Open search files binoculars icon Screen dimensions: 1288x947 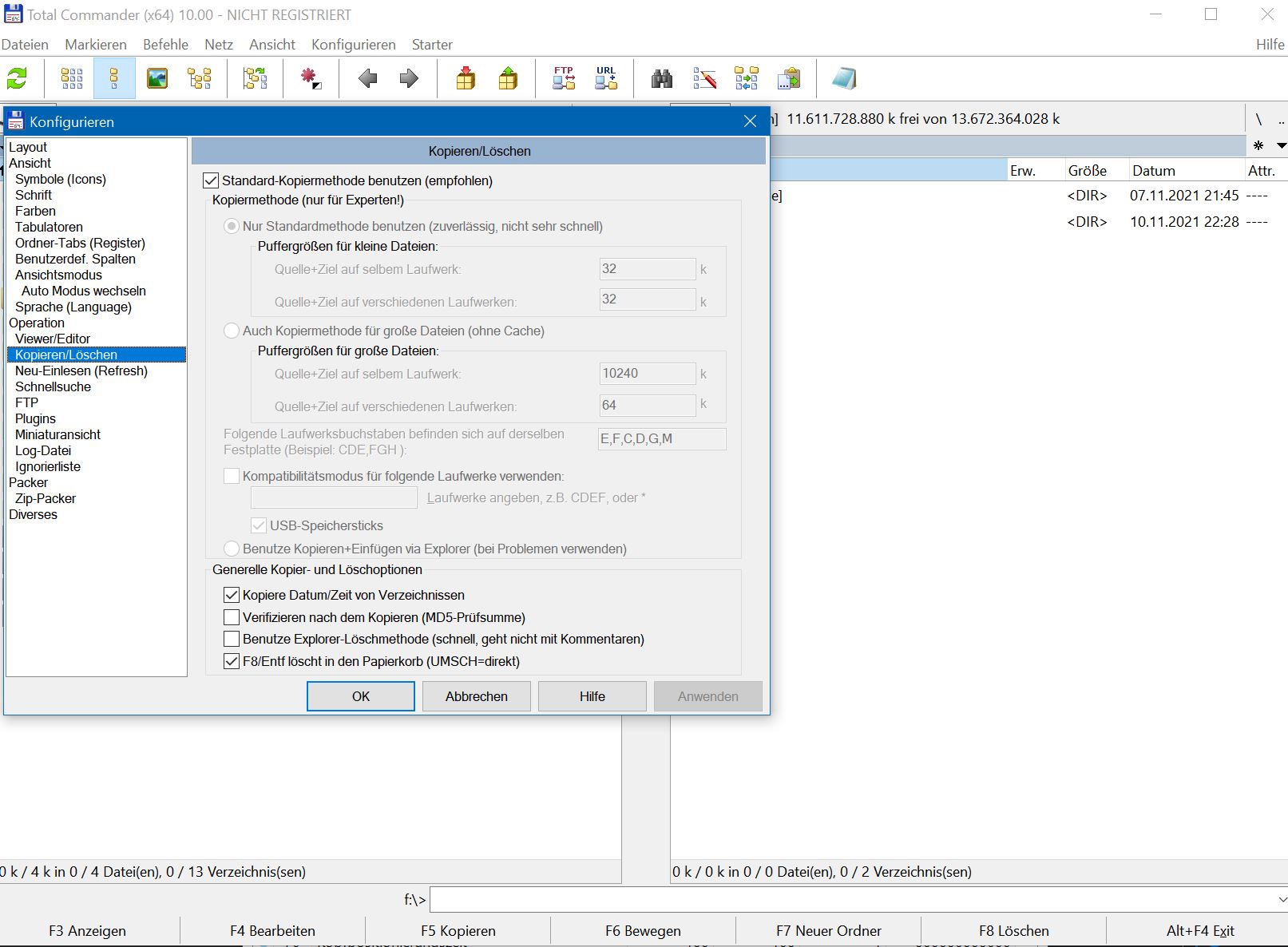click(662, 78)
